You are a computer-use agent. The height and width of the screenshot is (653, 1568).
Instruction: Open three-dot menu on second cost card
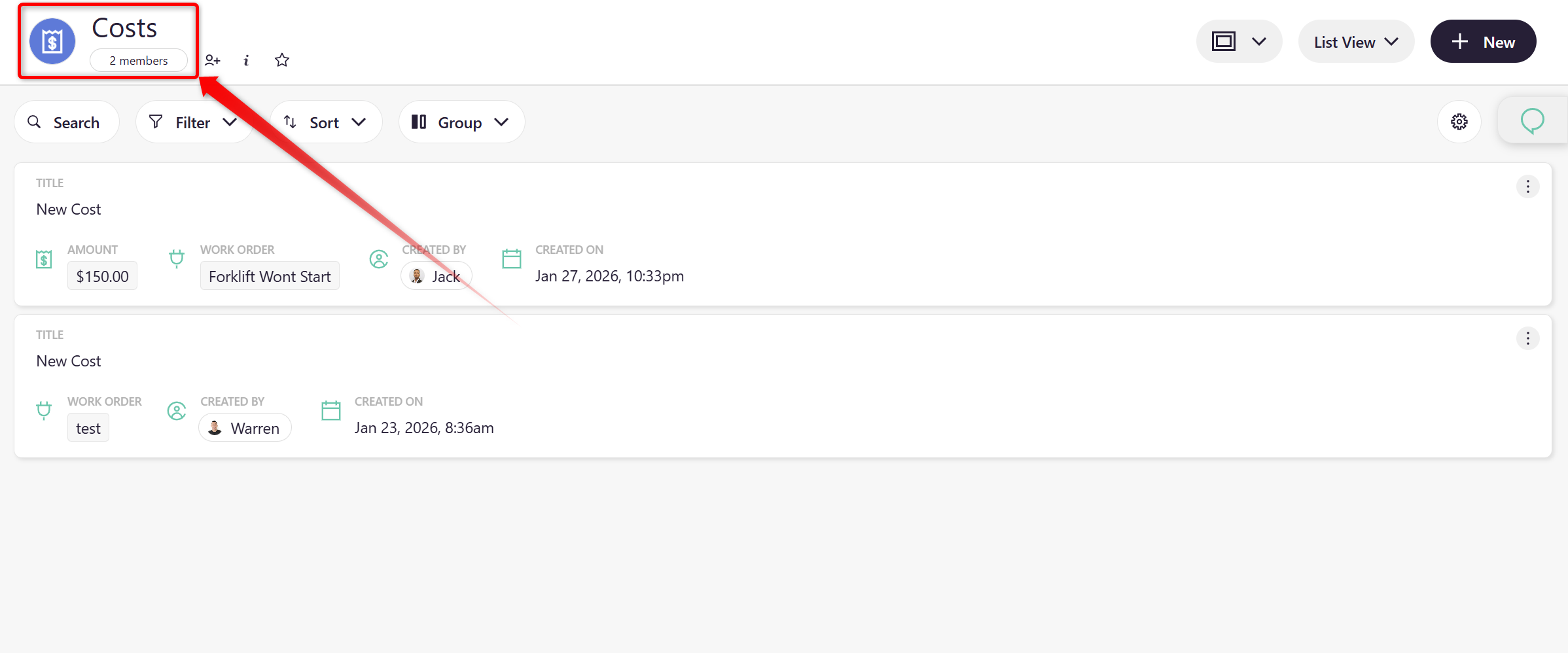1527,338
